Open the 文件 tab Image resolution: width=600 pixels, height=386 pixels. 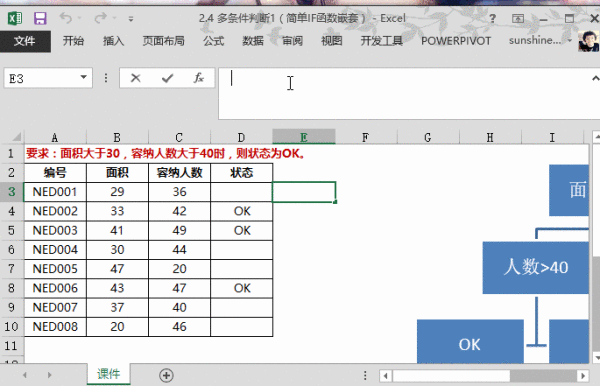coord(25,41)
